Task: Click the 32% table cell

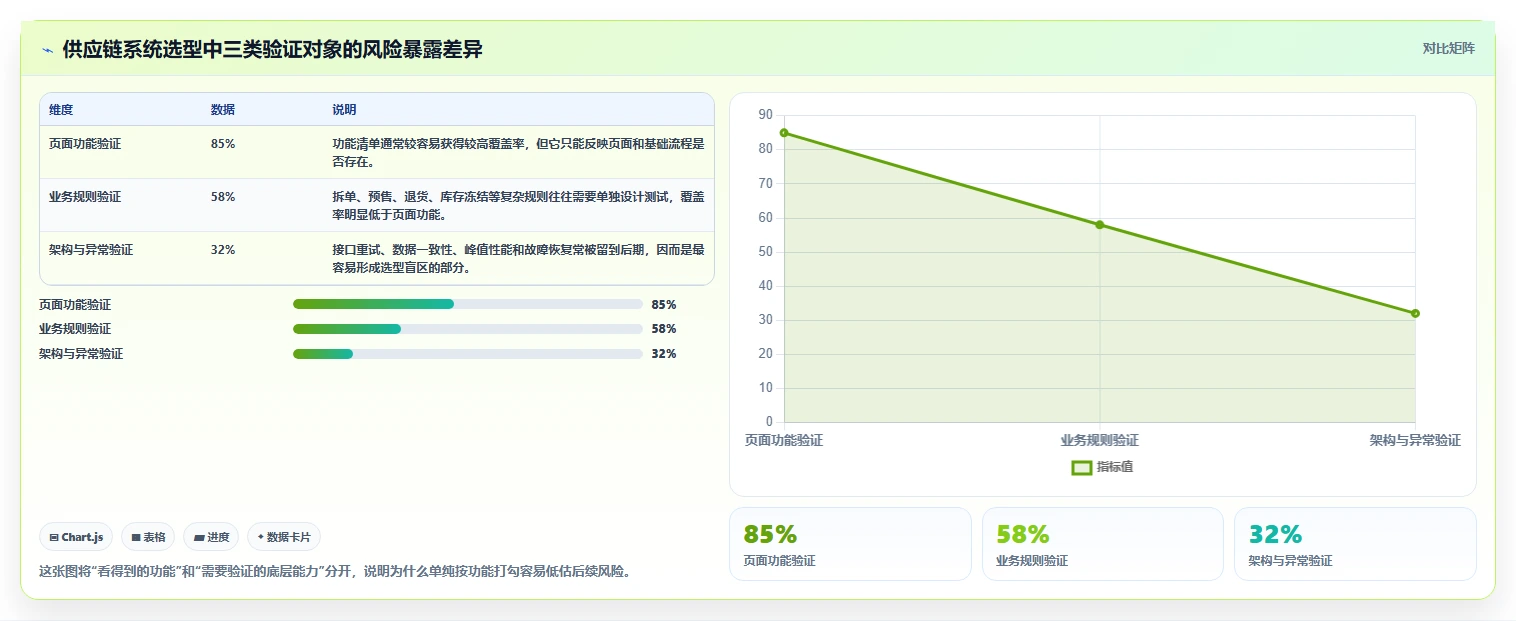Action: click(x=223, y=250)
